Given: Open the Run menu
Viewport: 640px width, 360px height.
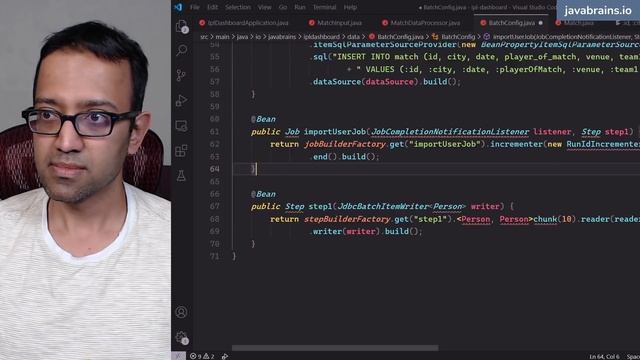Looking at the screenshot, I should click(x=300, y=7).
